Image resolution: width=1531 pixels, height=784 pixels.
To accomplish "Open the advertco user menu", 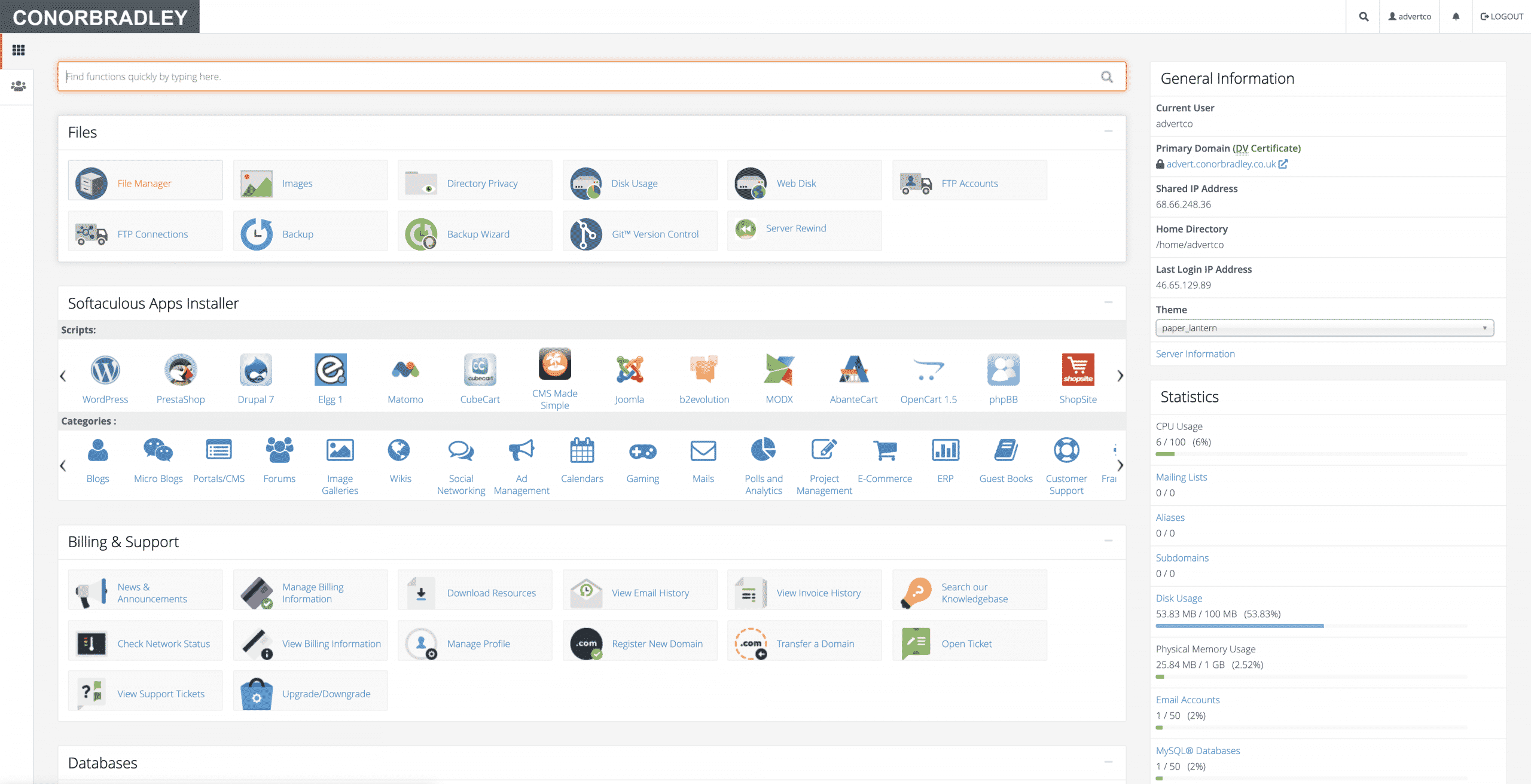I will 1410,17.
